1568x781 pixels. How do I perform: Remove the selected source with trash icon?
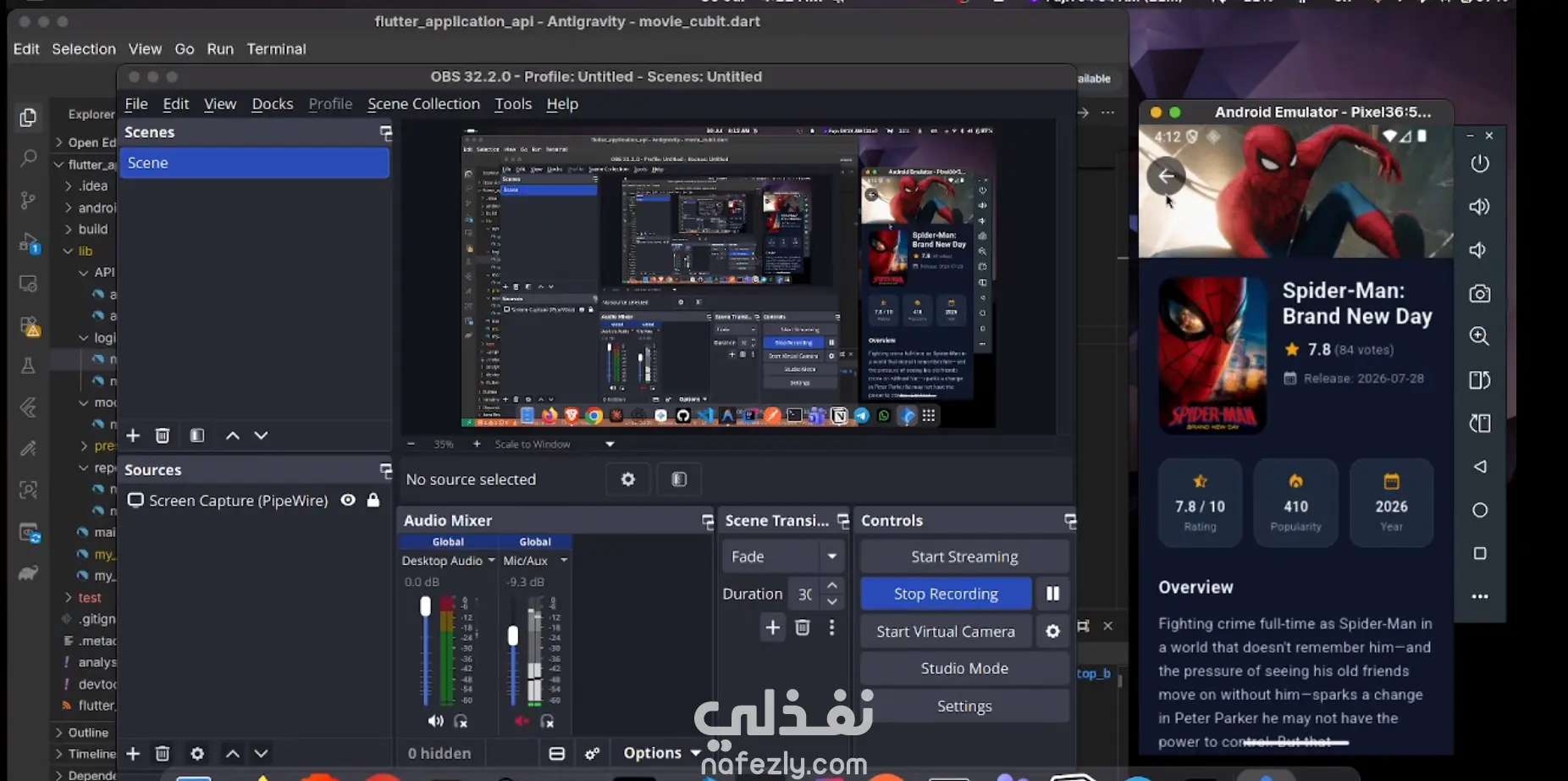click(x=163, y=753)
